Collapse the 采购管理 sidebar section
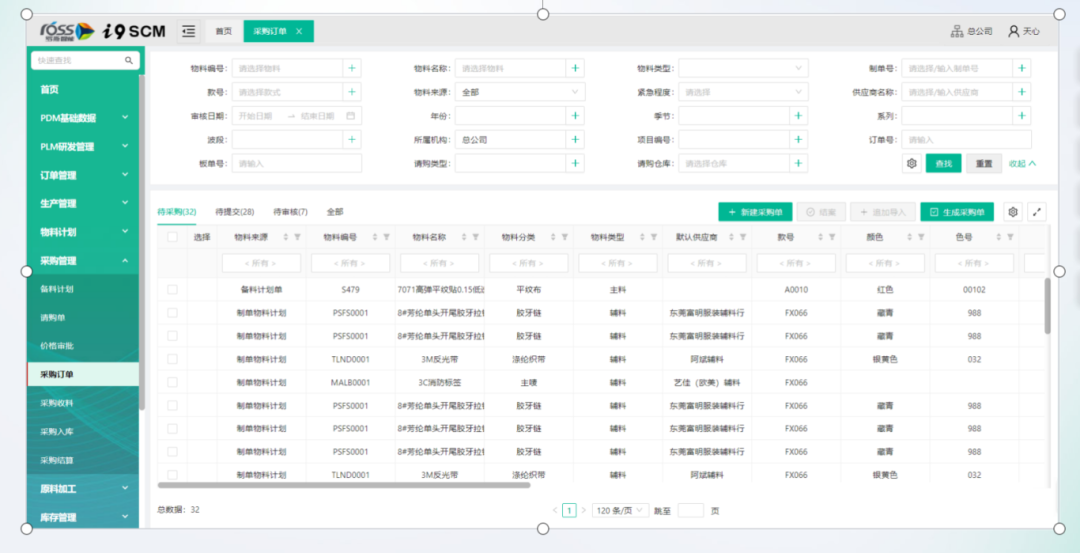Viewport: 1080px width, 553px height. tap(83, 260)
